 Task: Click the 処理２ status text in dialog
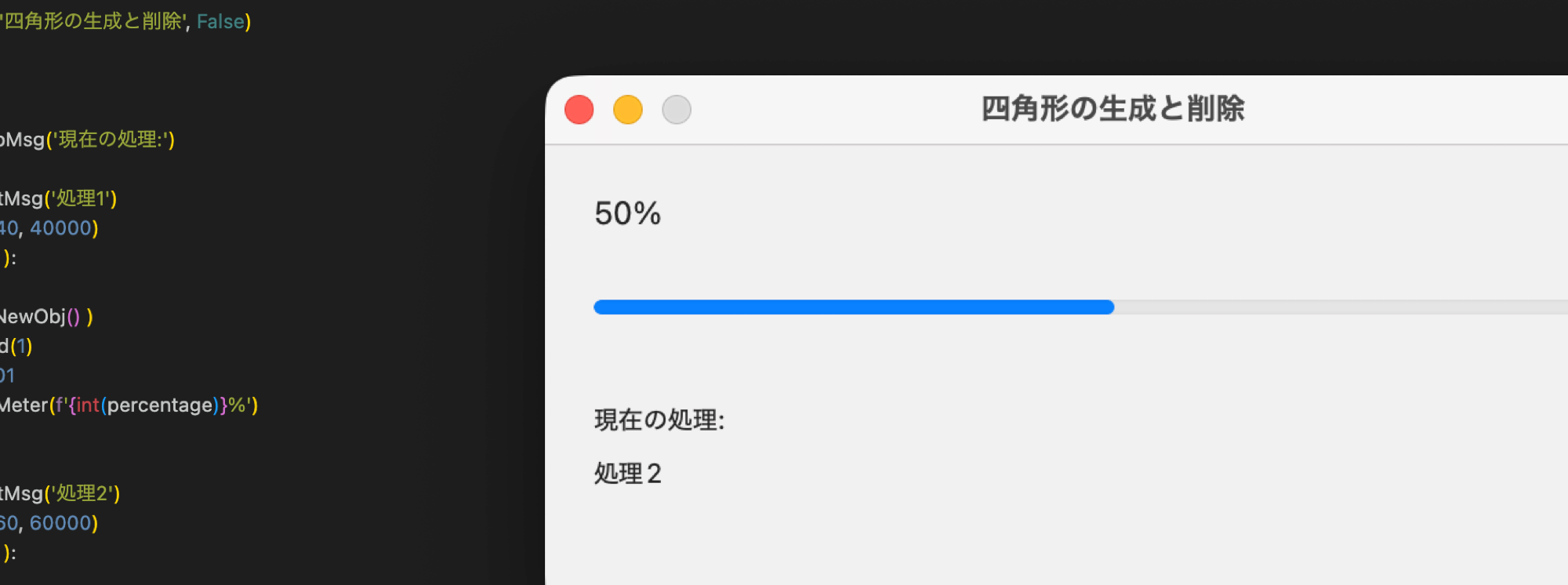(628, 474)
